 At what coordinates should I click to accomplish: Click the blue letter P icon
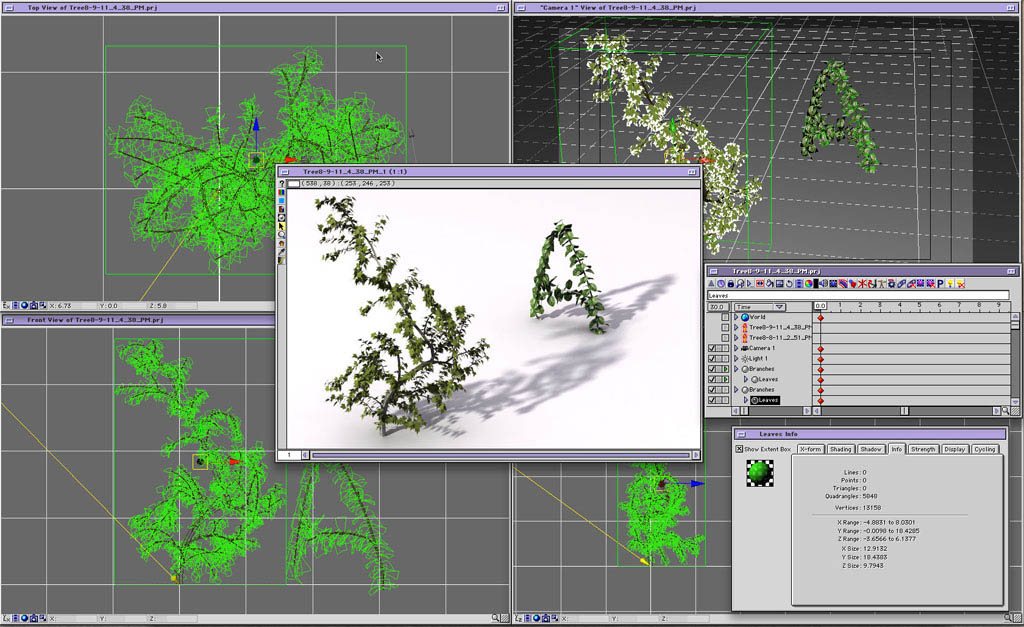coord(940,285)
